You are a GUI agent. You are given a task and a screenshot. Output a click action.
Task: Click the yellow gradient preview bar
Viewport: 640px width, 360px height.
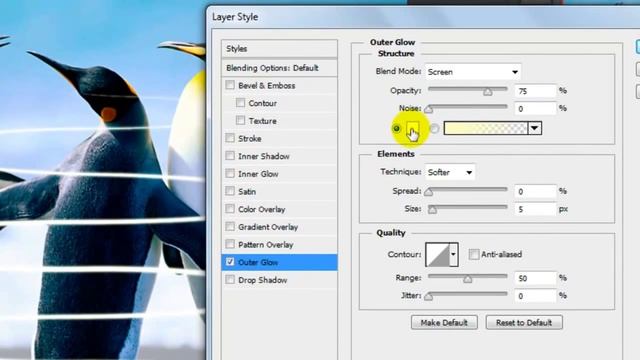click(x=485, y=128)
